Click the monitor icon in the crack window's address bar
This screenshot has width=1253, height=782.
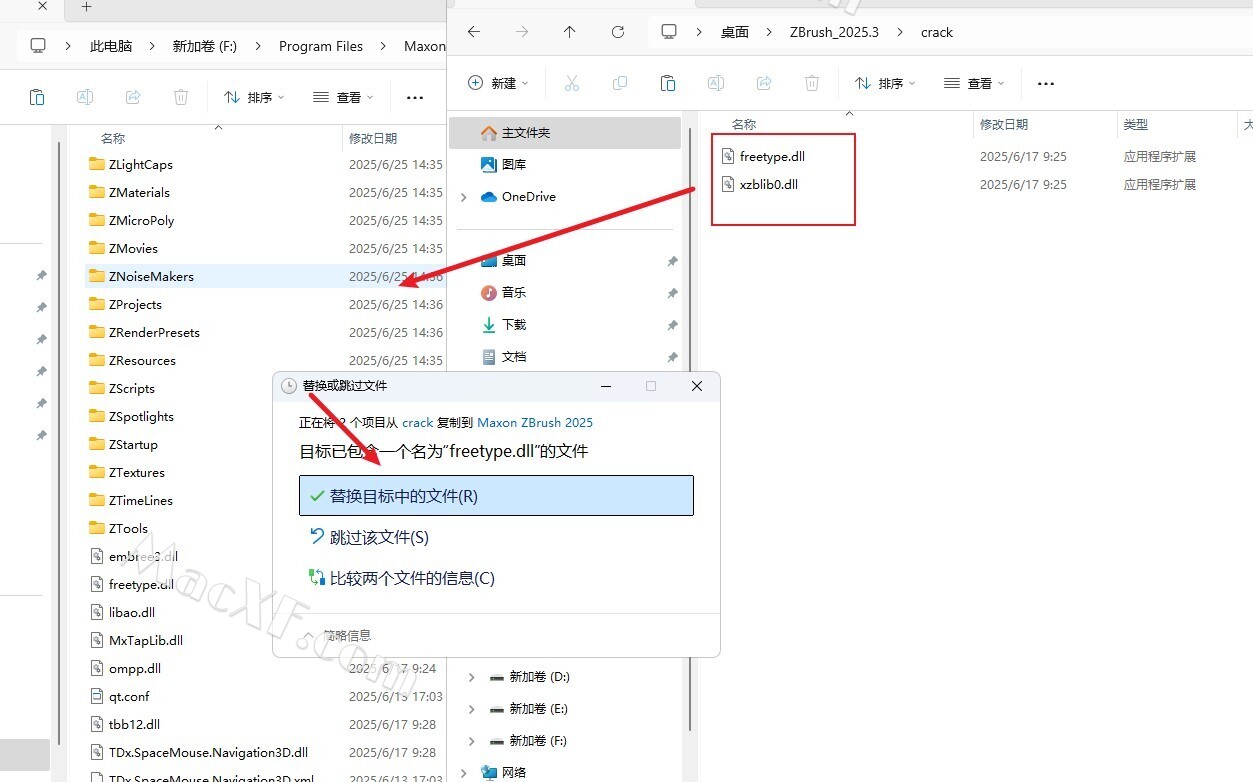pyautogui.click(x=669, y=32)
